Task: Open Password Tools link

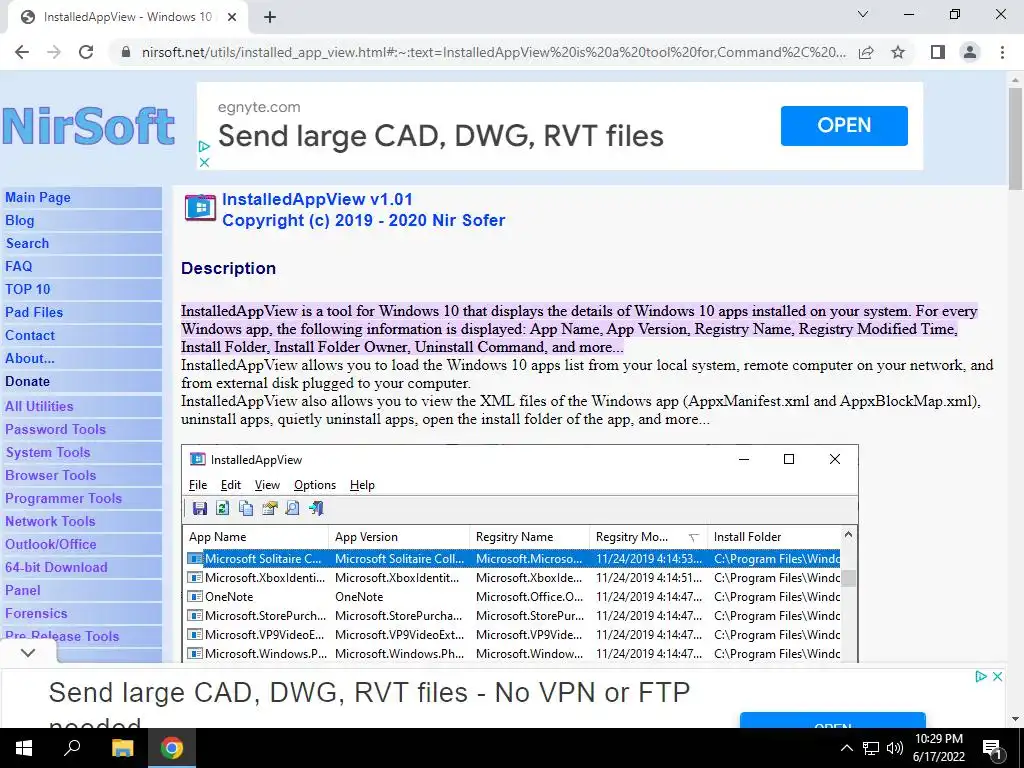Action: (x=56, y=429)
